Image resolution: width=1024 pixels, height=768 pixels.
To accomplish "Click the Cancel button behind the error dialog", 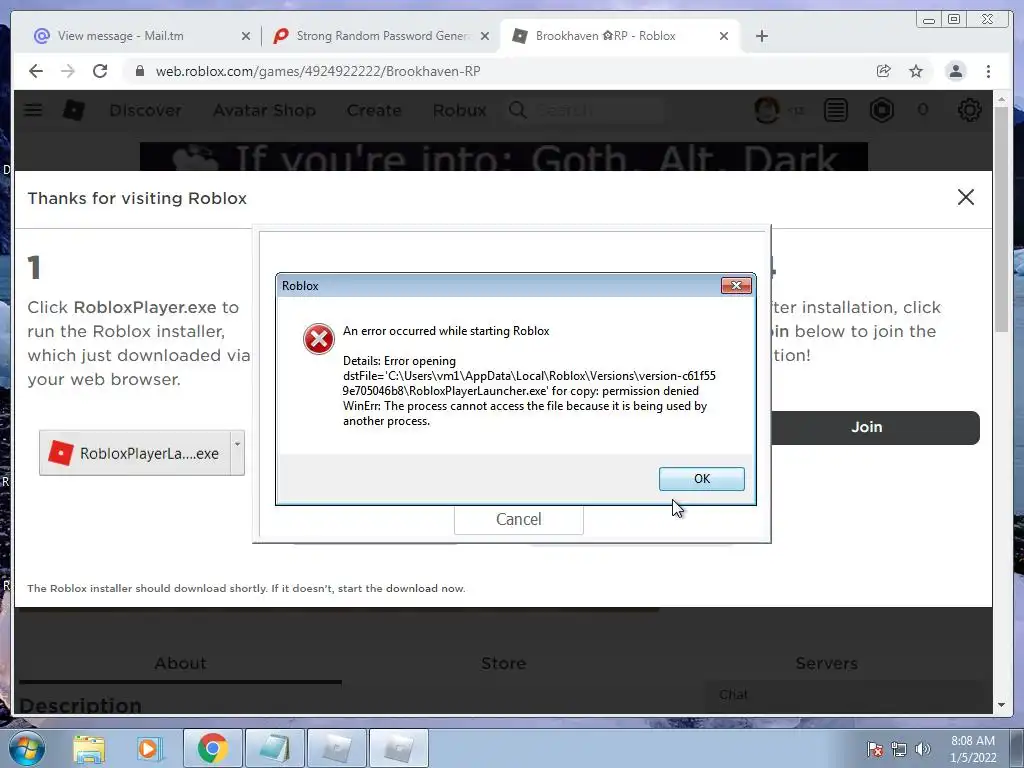I will click(x=519, y=519).
